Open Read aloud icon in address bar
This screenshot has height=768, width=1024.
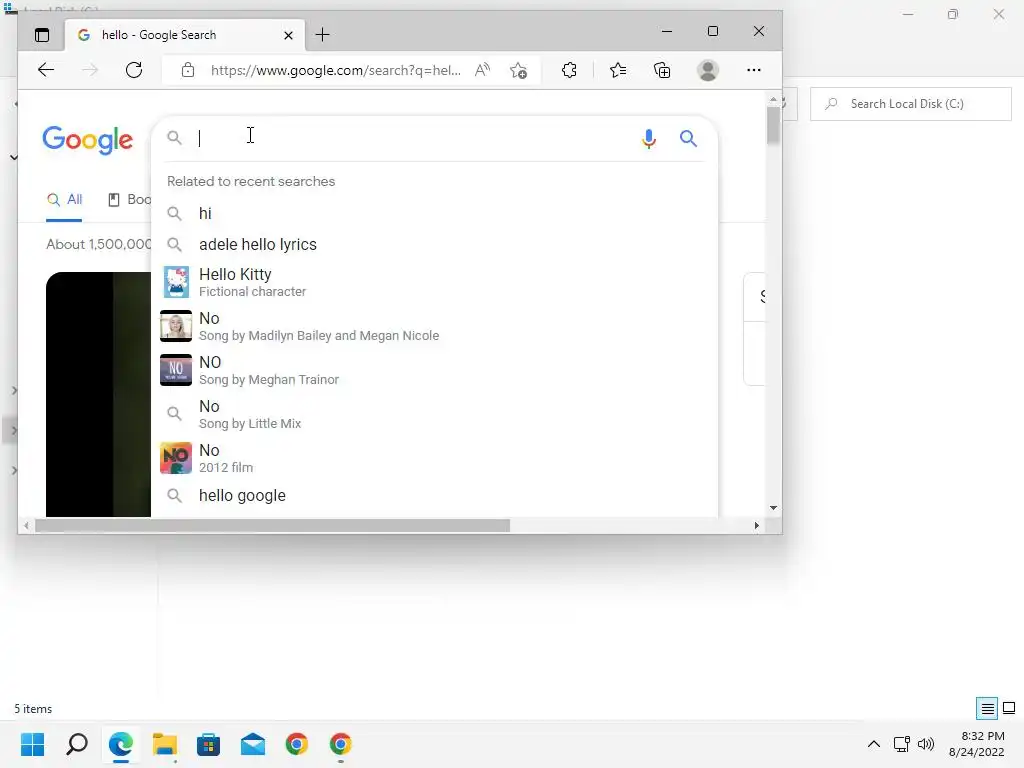(483, 70)
